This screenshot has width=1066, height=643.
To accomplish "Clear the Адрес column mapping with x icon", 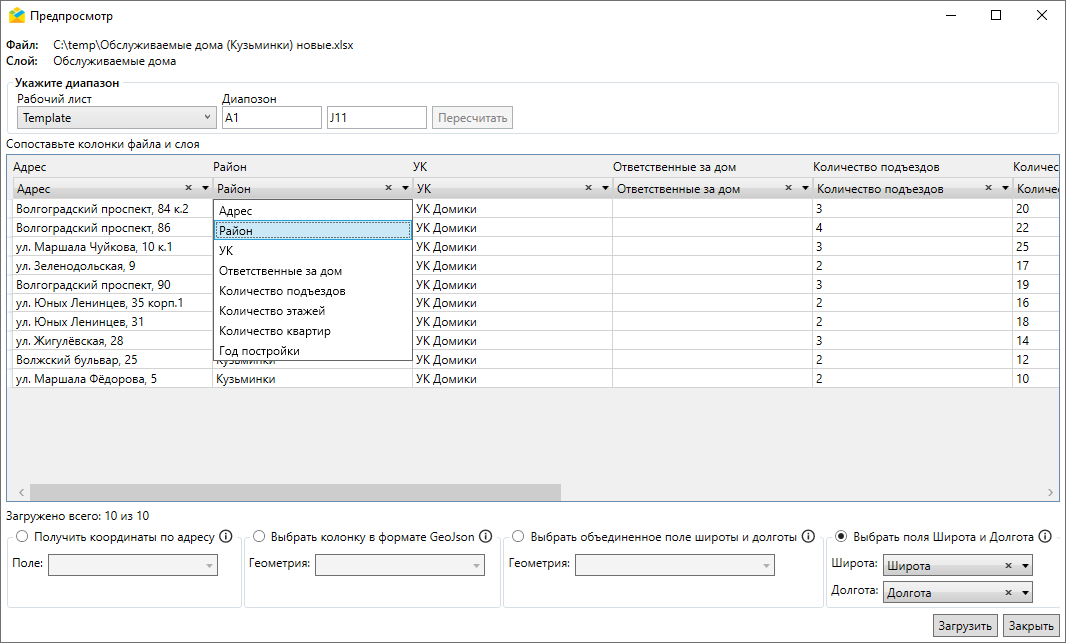I will pyautogui.click(x=188, y=188).
